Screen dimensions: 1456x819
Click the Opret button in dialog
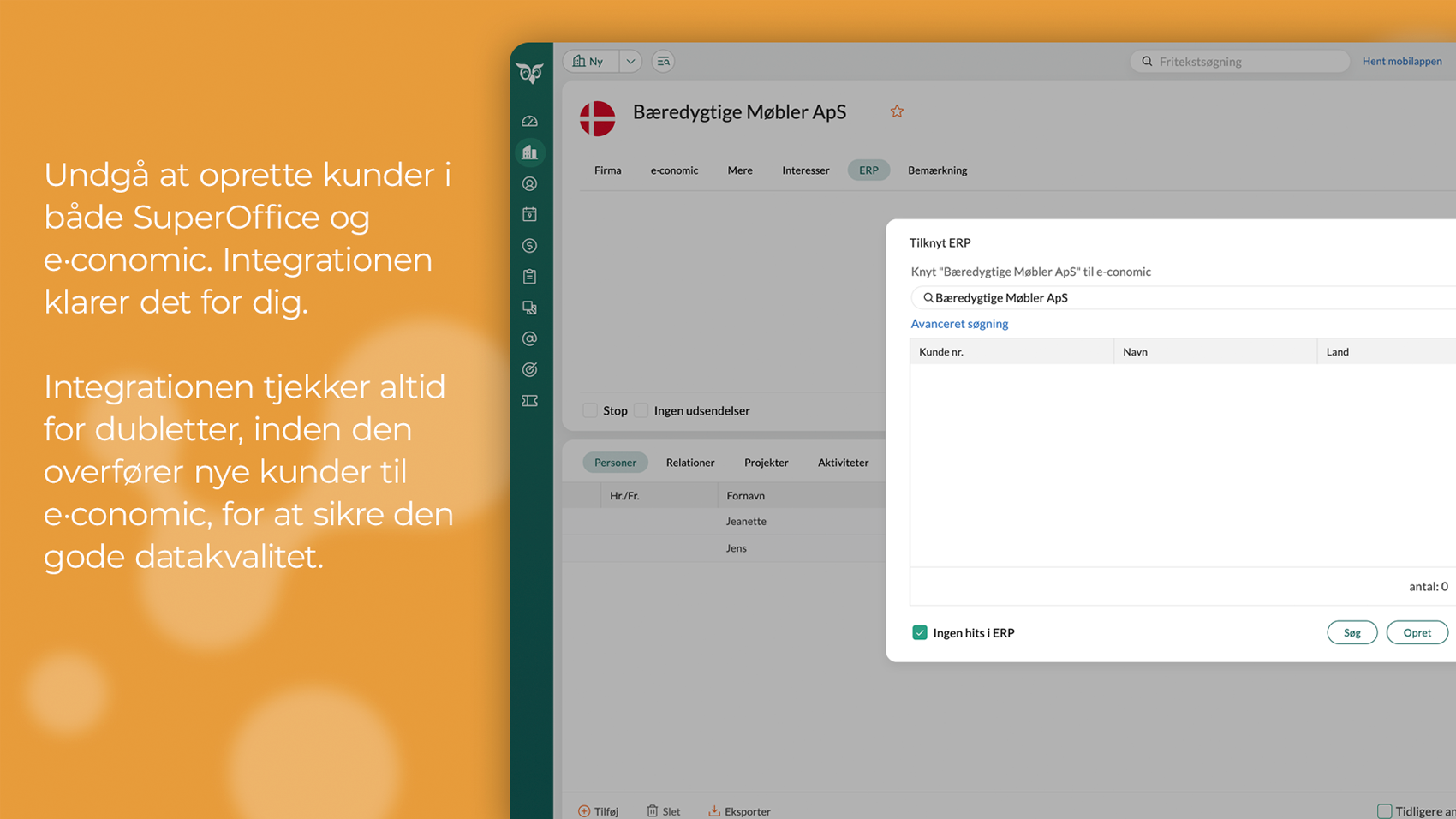coord(1417,632)
